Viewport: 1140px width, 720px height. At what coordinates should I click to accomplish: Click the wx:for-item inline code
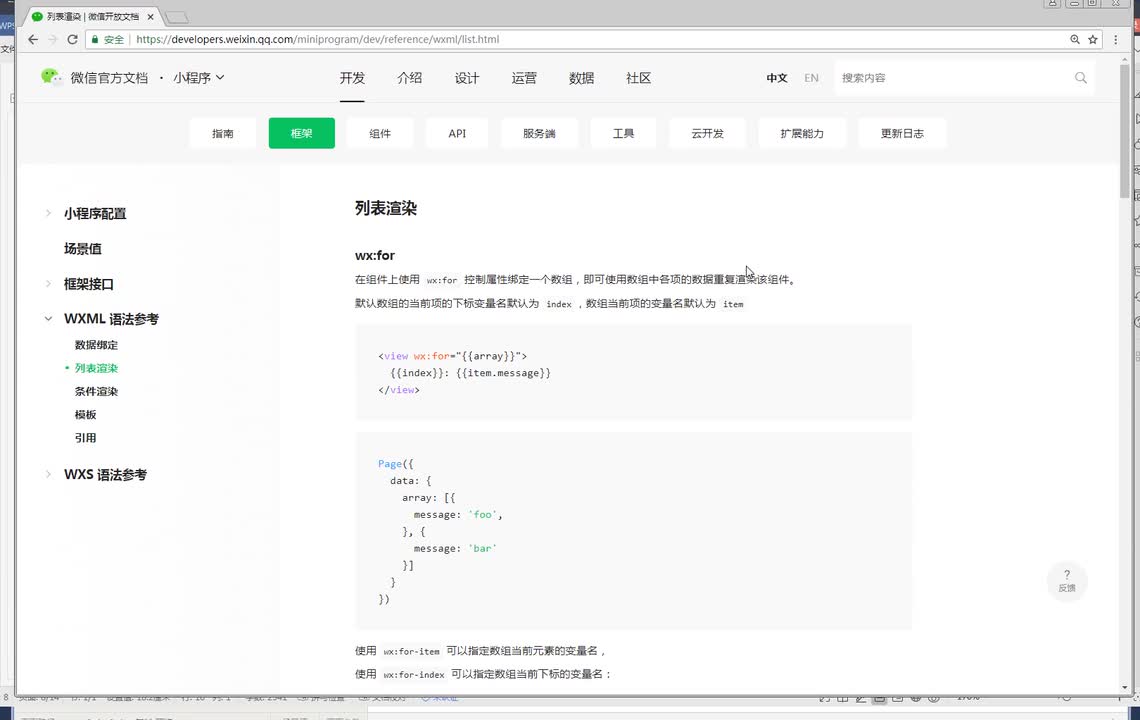point(412,652)
